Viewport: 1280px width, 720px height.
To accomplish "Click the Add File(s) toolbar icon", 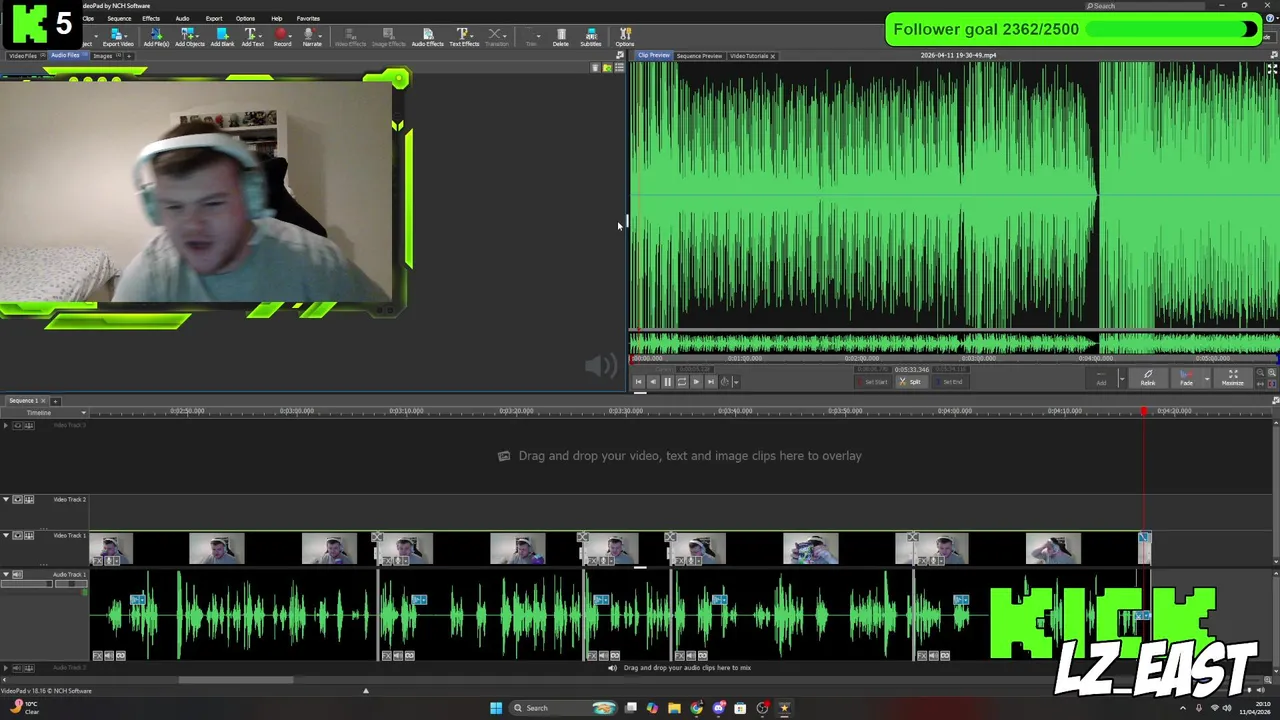I will 156,38.
